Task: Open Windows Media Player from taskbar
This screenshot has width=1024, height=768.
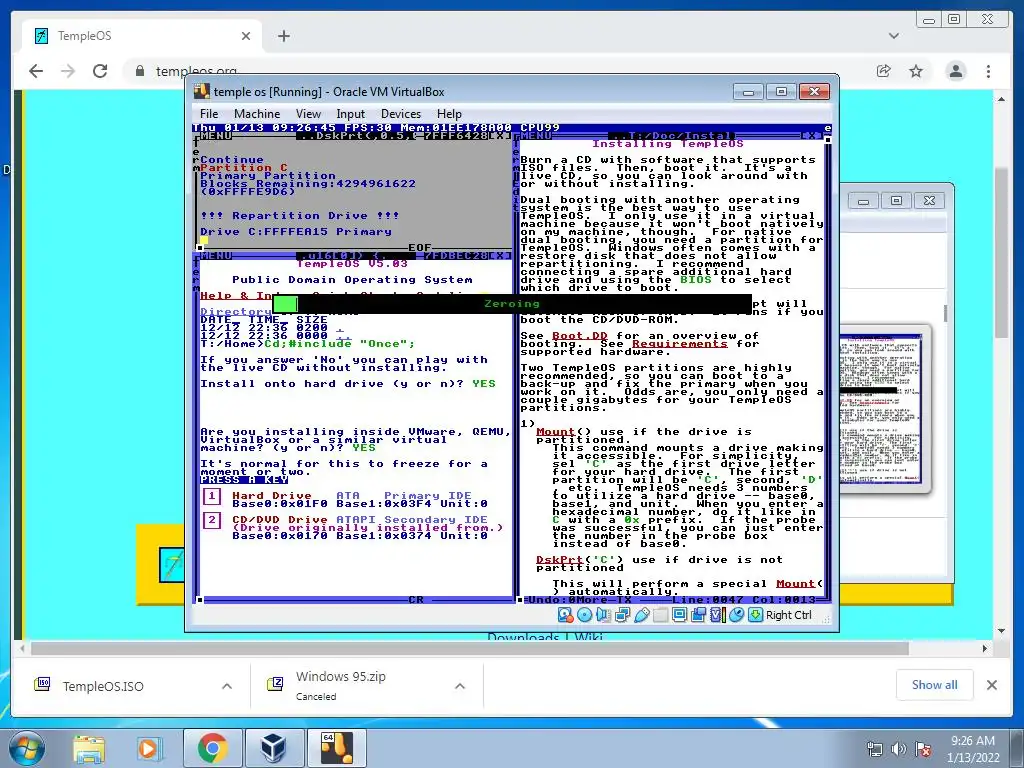Action: point(148,748)
